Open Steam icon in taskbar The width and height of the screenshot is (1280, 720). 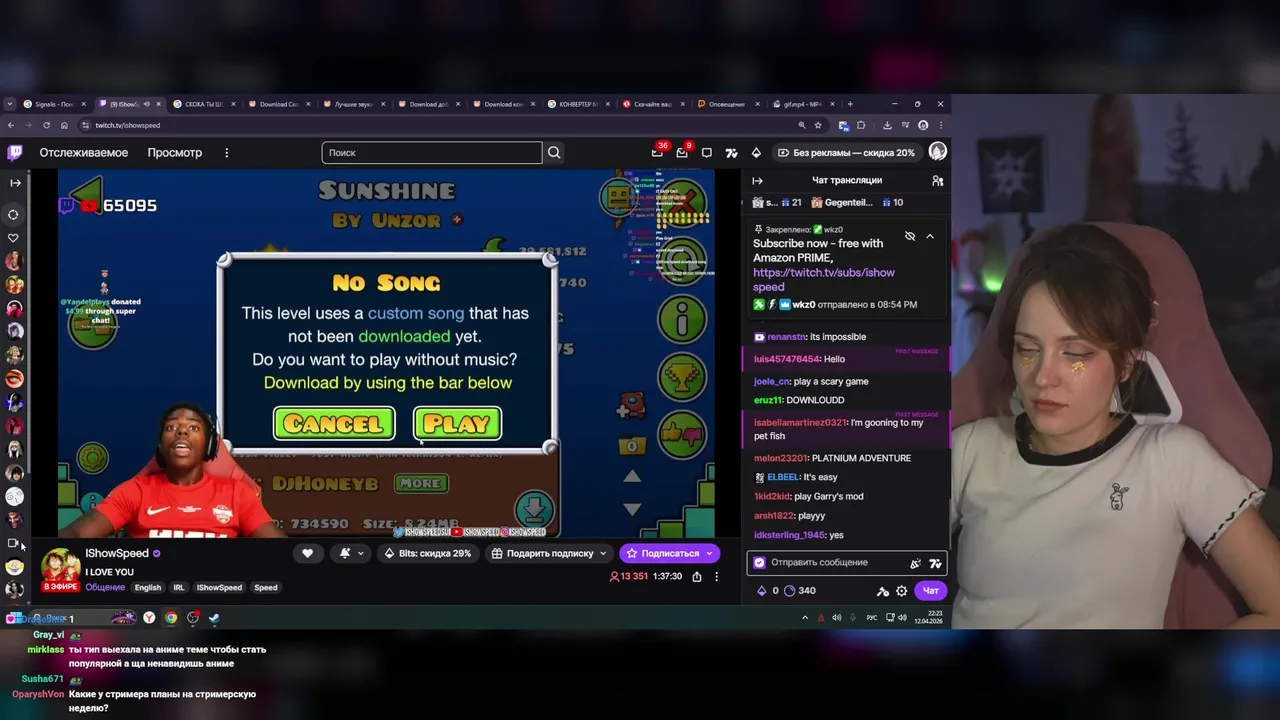pos(214,617)
